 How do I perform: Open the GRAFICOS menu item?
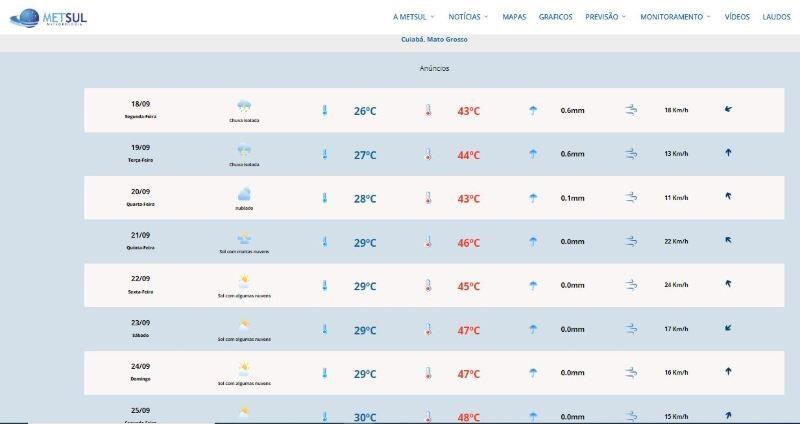(x=555, y=17)
